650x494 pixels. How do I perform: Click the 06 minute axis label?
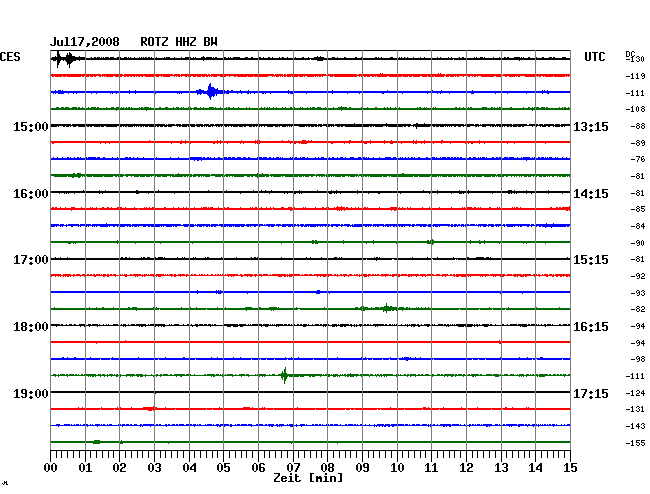[258, 468]
